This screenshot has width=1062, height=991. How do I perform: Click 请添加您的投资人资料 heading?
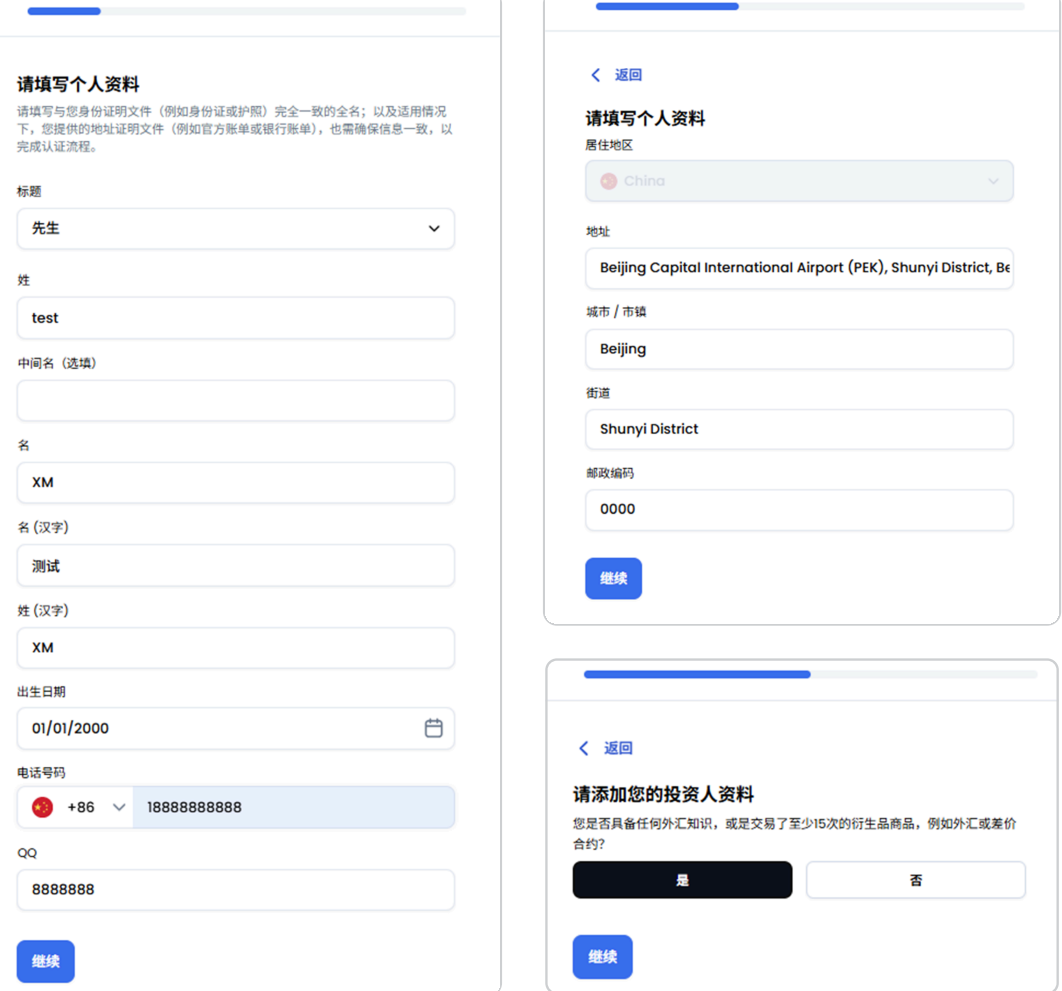(663, 794)
